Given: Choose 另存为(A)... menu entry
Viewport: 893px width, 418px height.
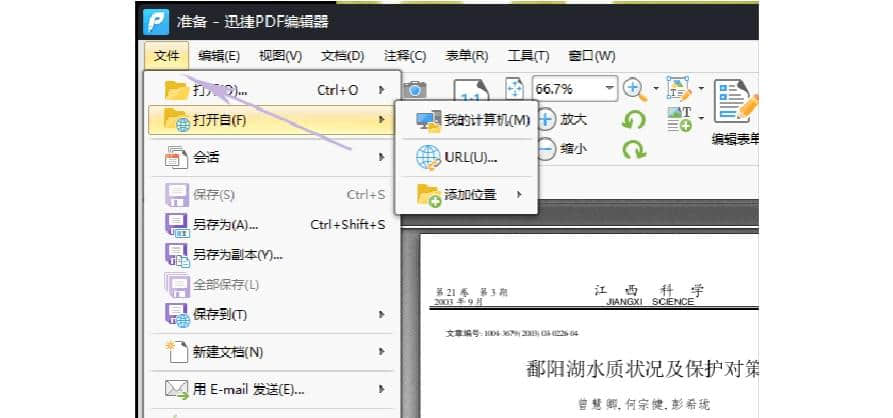Looking at the screenshot, I should pos(271,224).
